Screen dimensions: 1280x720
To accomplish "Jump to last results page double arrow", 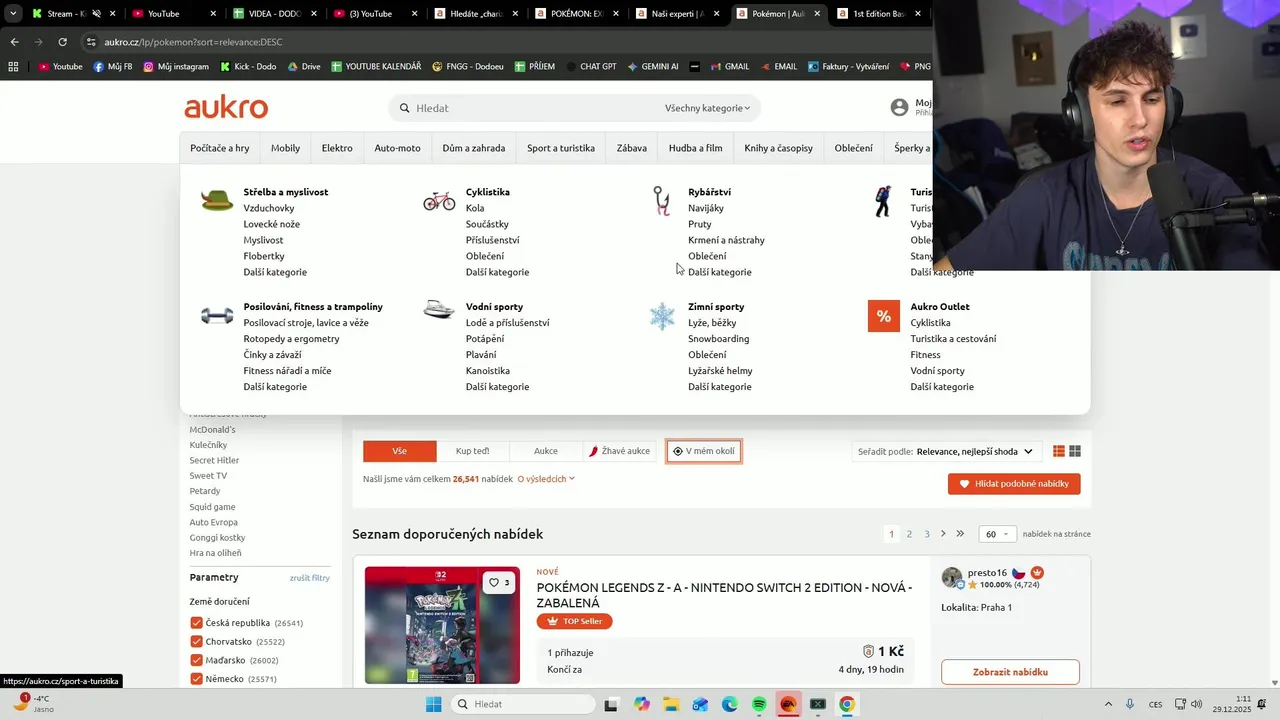I will pyautogui.click(x=960, y=534).
